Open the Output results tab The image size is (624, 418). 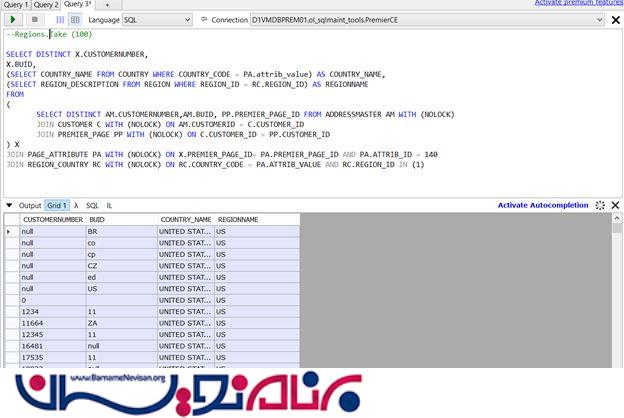pyautogui.click(x=30, y=205)
